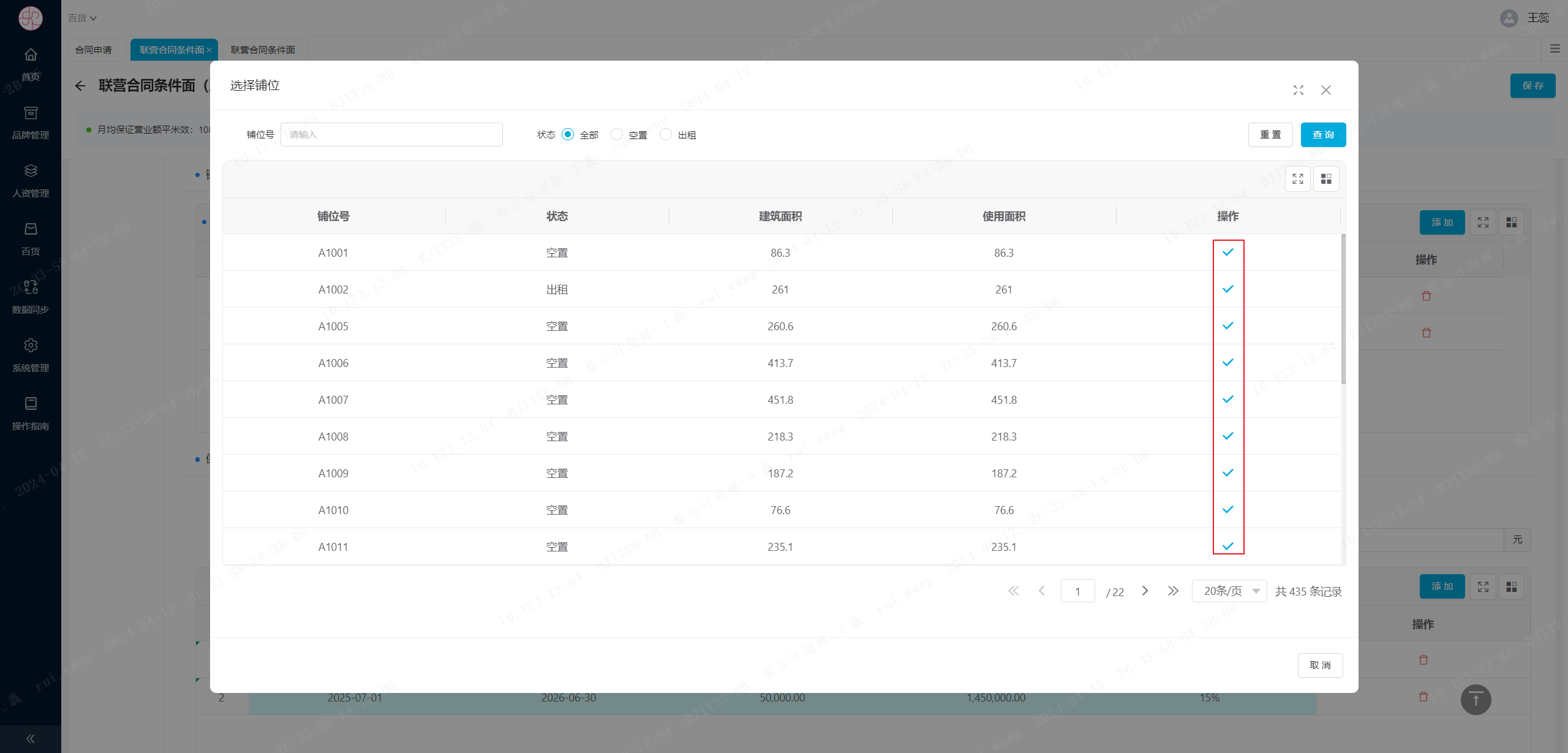Screen dimensions: 1568x753
Task: Click the 取消 cancel button
Action: click(x=1321, y=665)
